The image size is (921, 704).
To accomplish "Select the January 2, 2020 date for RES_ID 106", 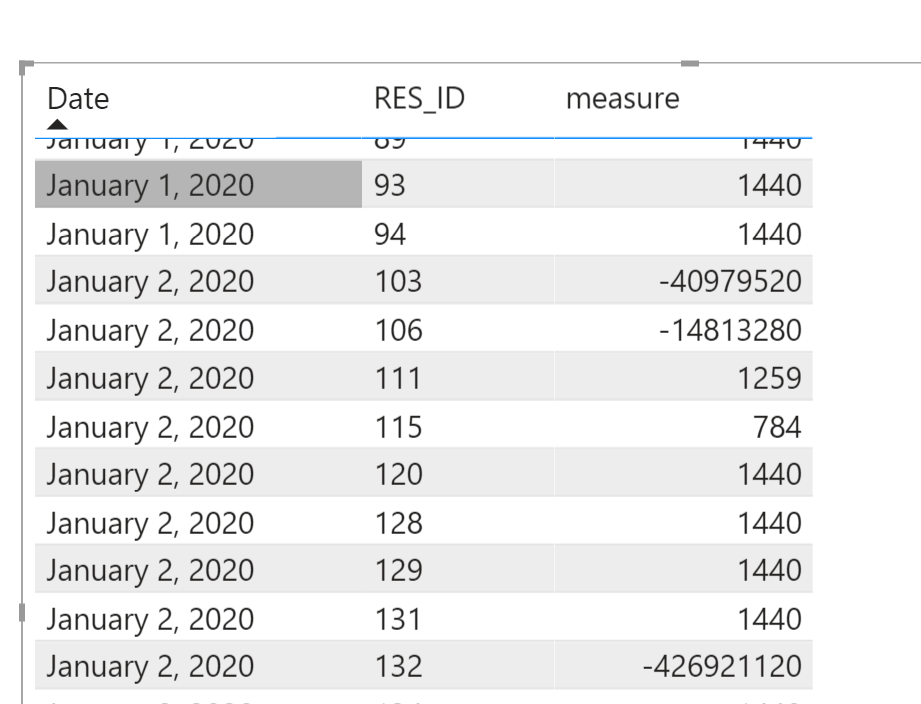I will [x=199, y=329].
